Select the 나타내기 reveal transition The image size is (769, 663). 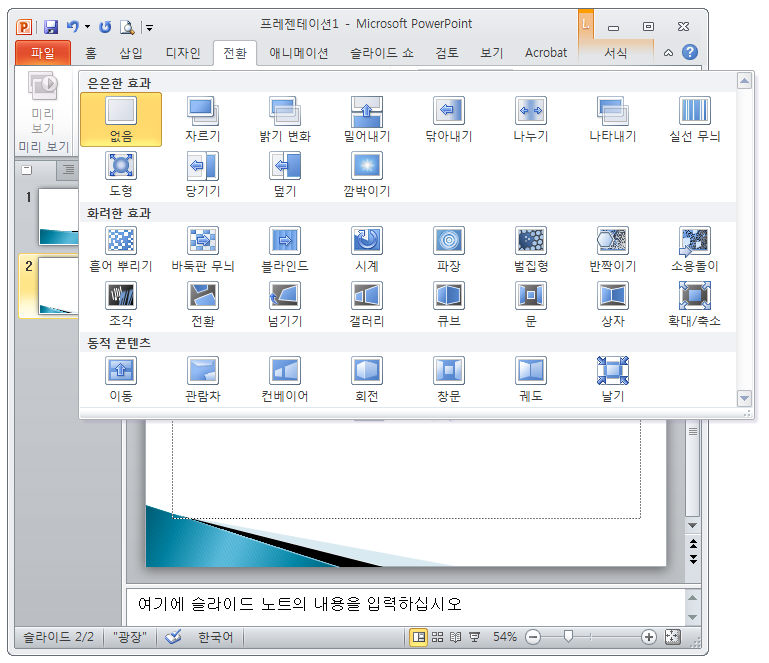tap(613, 120)
